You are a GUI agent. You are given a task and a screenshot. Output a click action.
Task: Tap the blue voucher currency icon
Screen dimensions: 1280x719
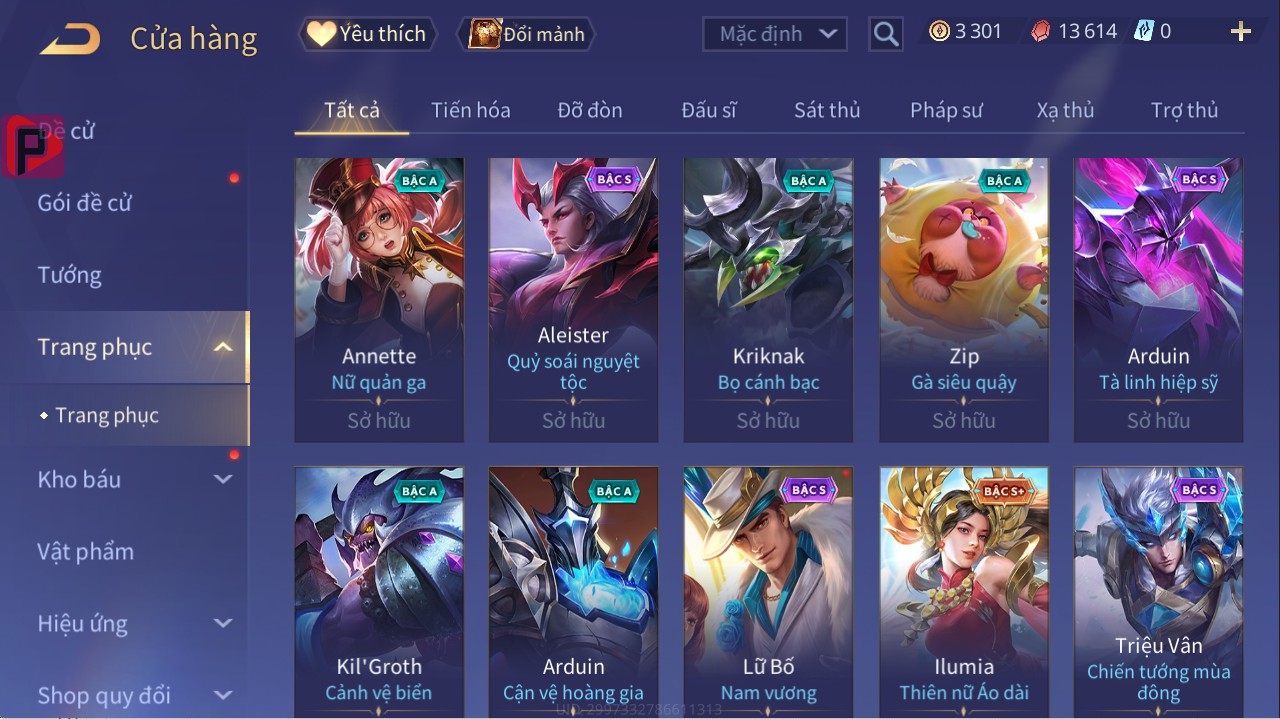click(x=1144, y=31)
